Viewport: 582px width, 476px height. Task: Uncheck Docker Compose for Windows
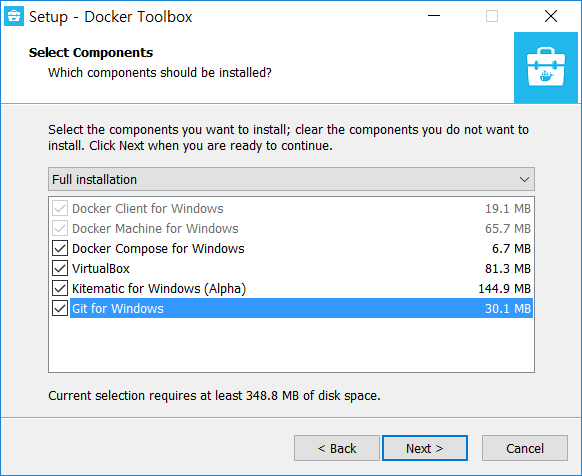point(60,248)
